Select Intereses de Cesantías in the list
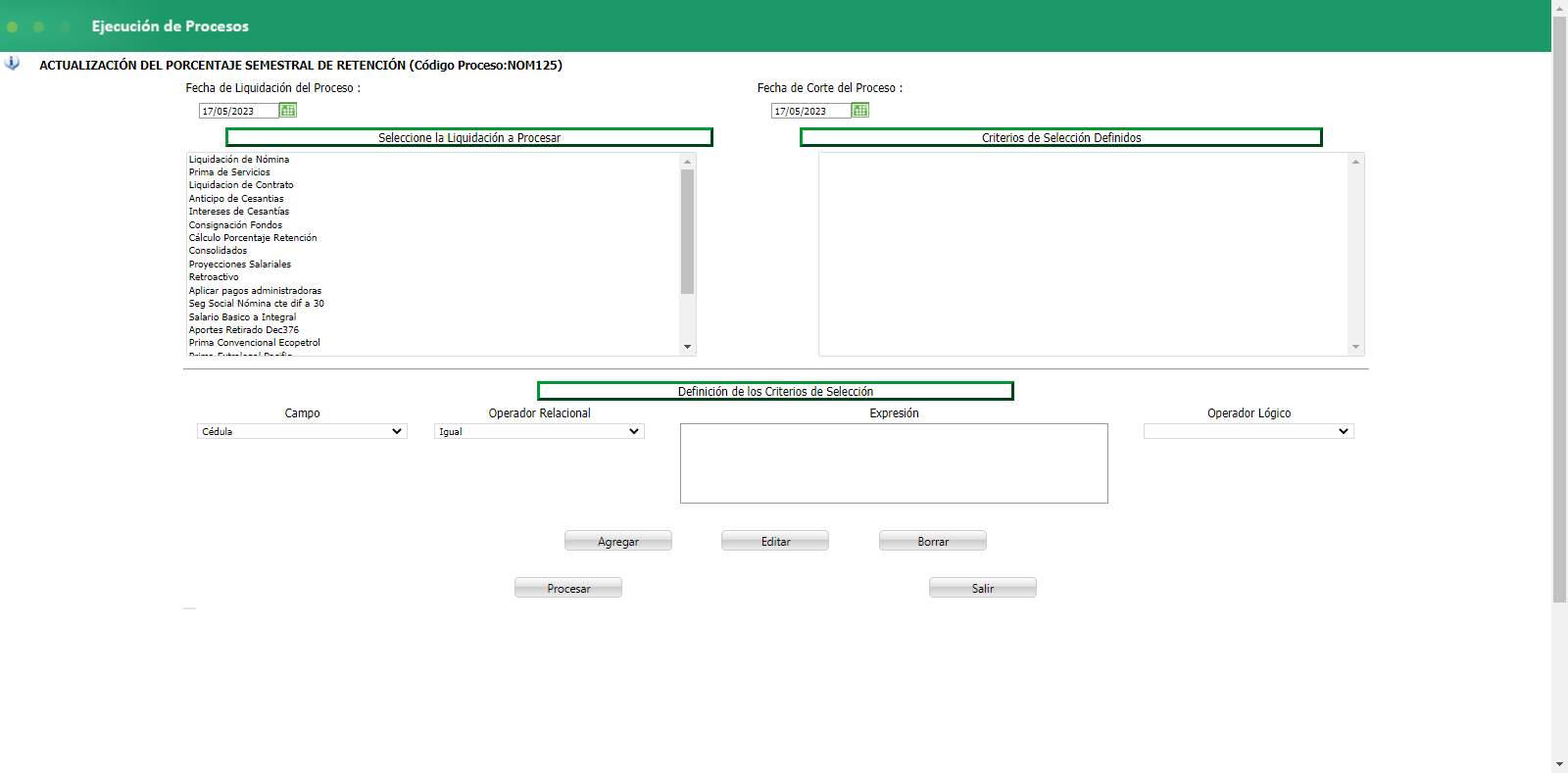1568x773 pixels. click(432, 212)
